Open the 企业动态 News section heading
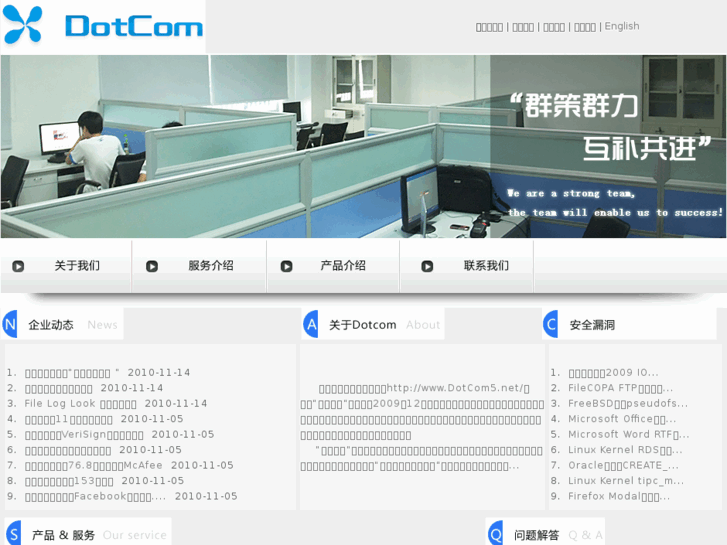This screenshot has height=545, width=727. 73,325
